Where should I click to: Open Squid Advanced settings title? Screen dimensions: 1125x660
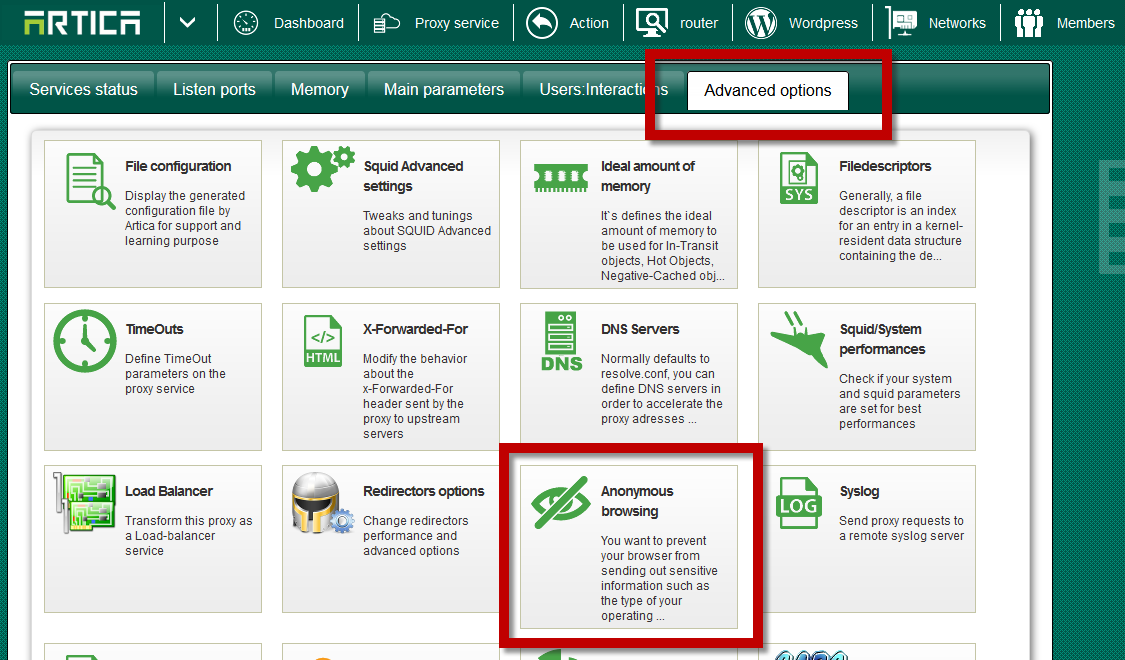click(x=413, y=176)
